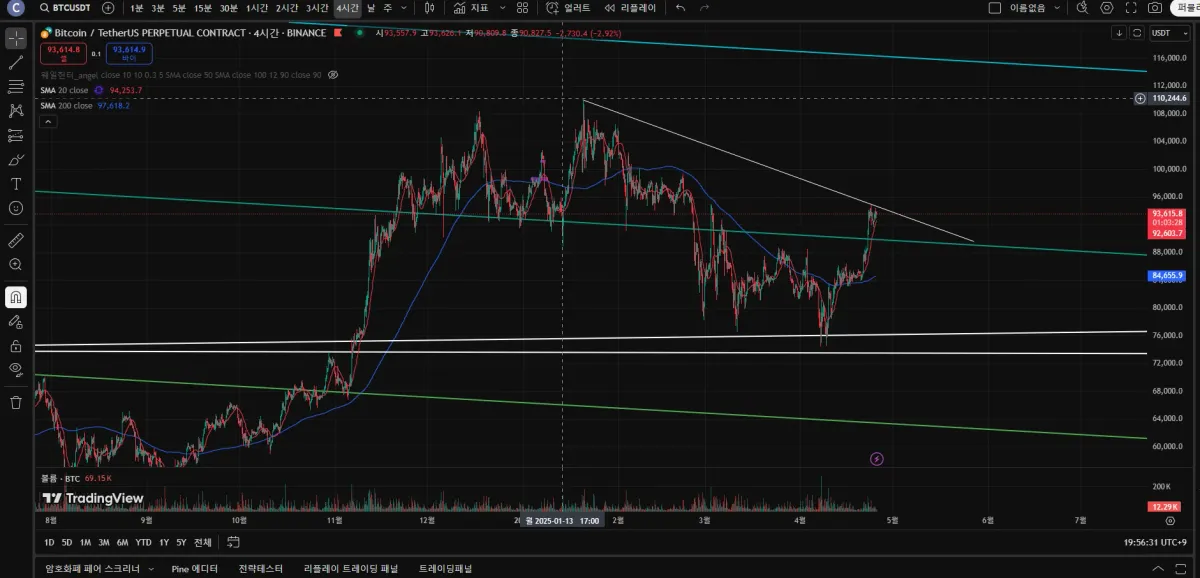
Task: Click the 퍼블리시 publish button
Action: (x=1186, y=8)
